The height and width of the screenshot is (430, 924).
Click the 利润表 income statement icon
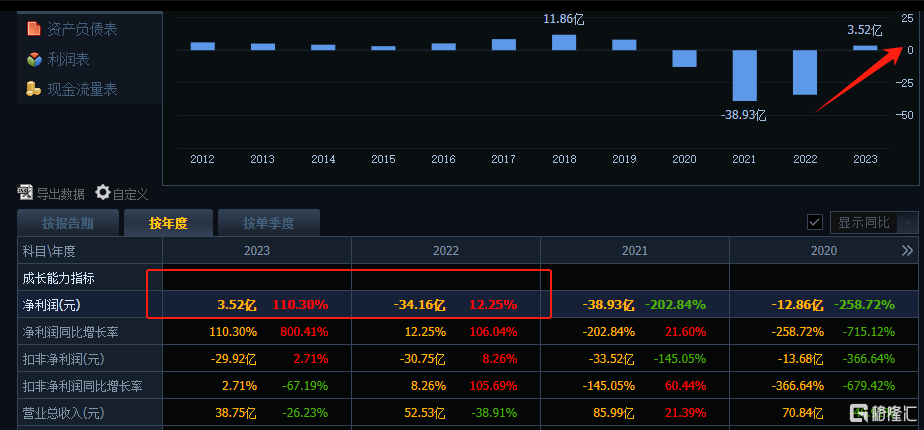pyautogui.click(x=33, y=59)
